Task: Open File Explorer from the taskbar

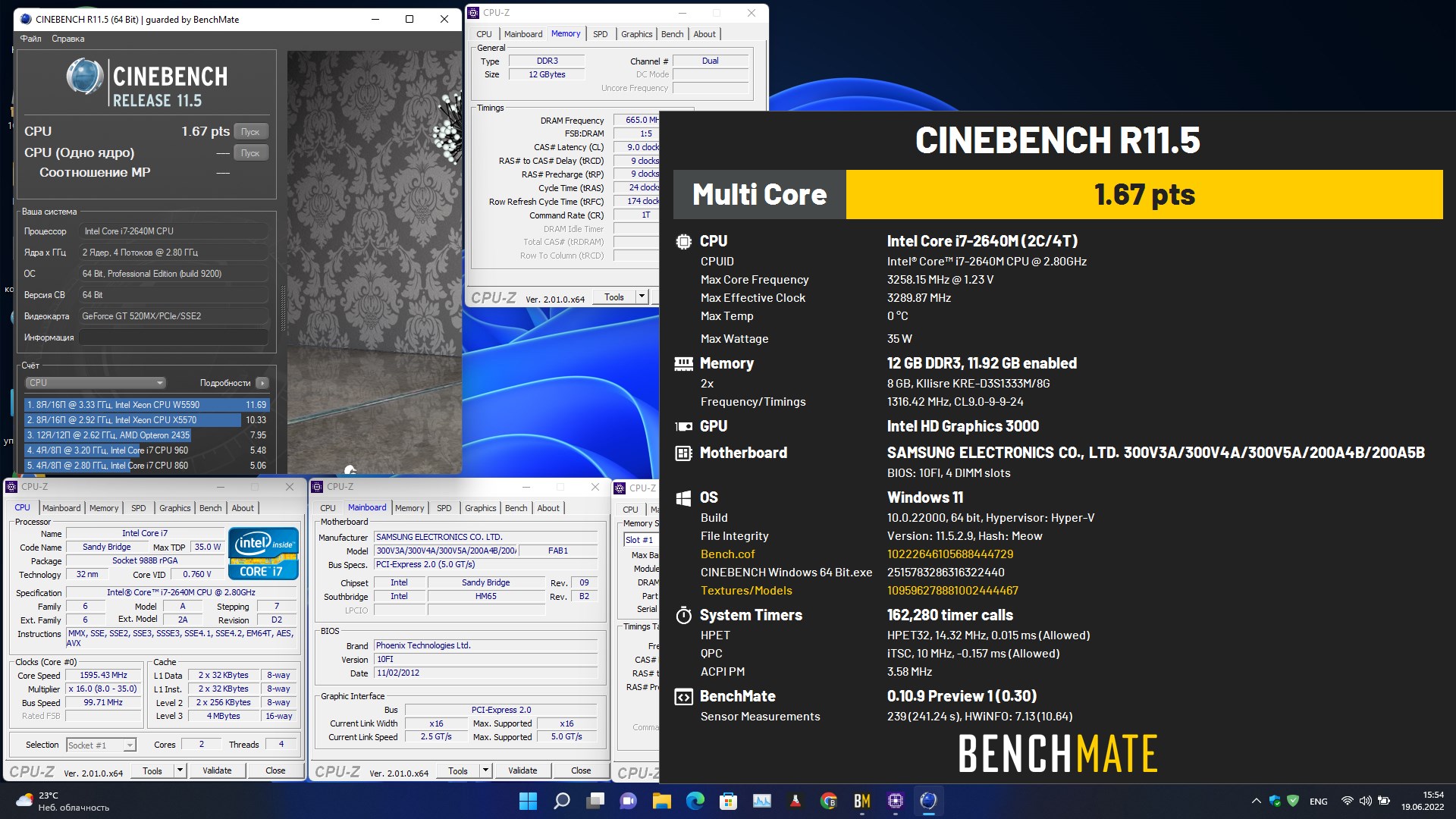Action: [662, 801]
